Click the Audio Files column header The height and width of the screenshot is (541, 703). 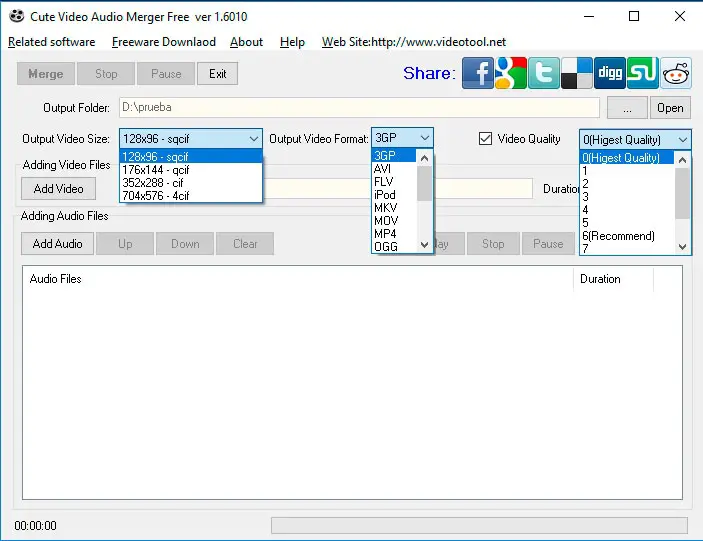(298, 279)
